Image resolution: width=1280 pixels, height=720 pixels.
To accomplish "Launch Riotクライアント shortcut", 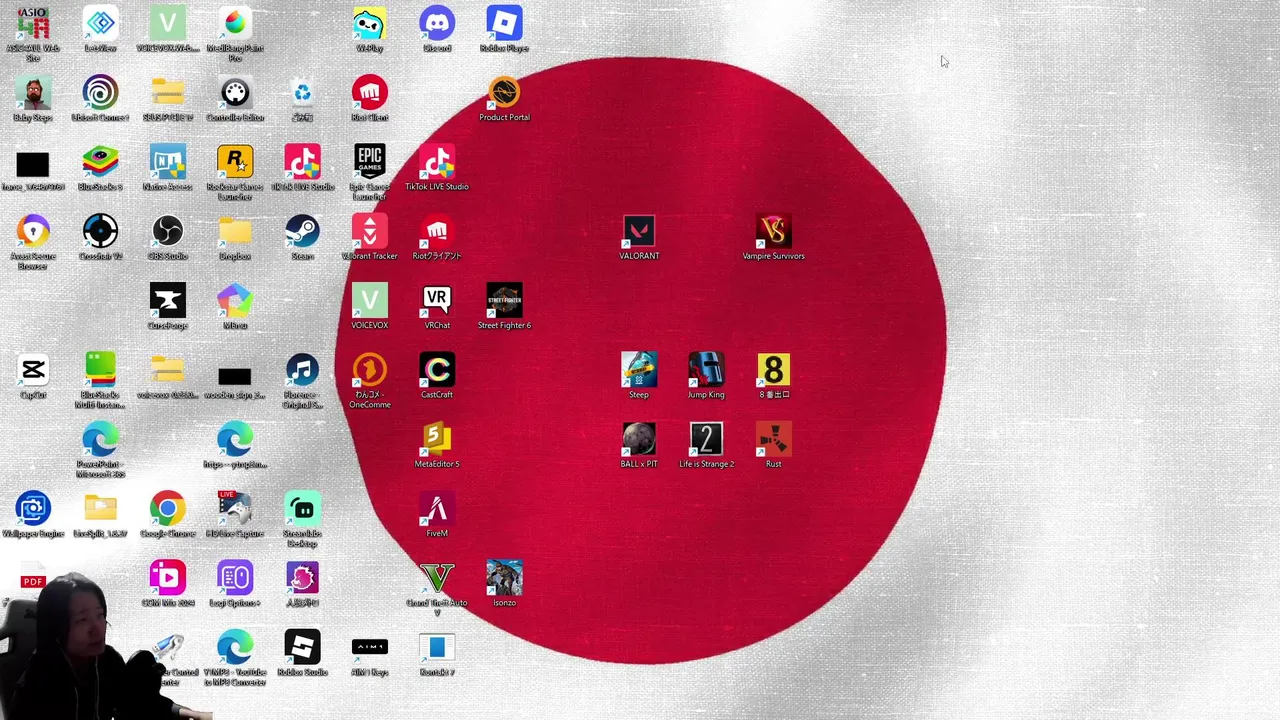I will point(437,232).
